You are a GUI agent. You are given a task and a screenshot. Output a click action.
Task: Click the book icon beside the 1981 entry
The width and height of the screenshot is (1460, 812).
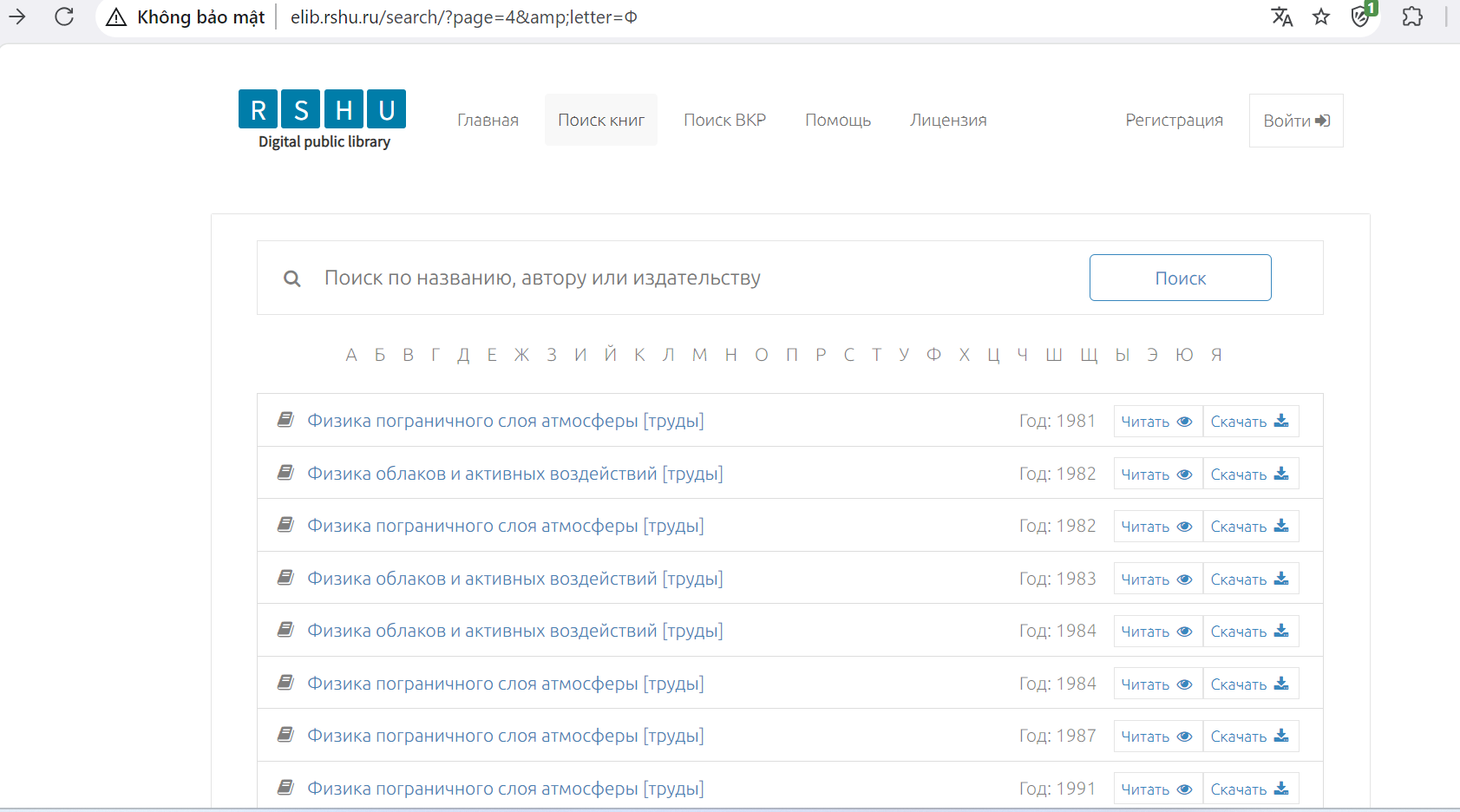285,420
